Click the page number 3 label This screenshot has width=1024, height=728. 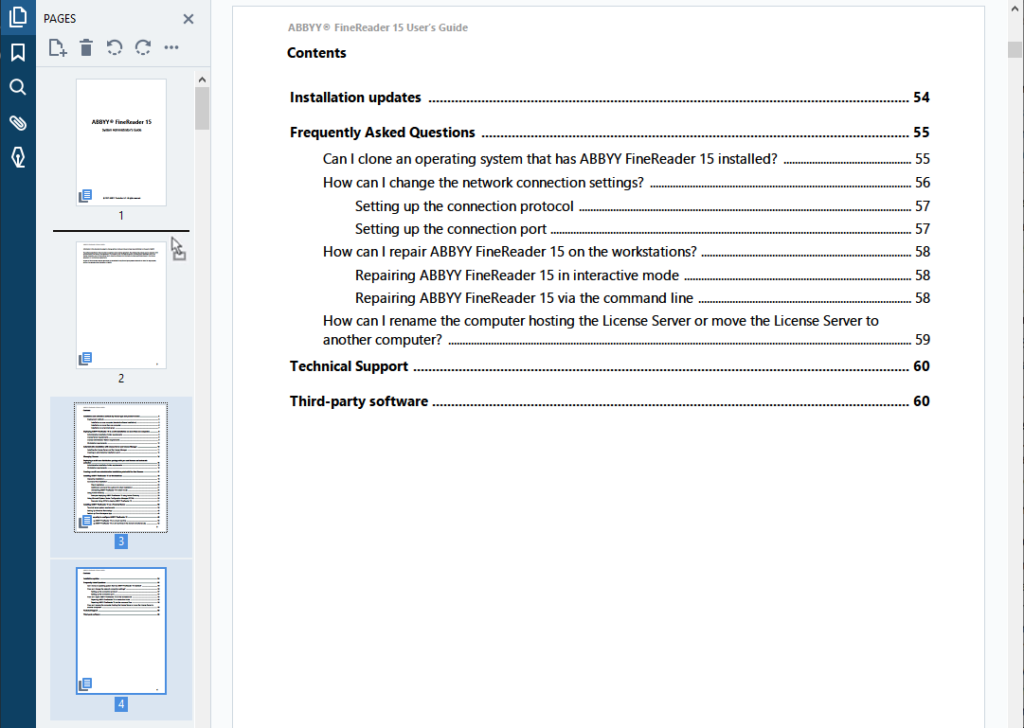point(121,541)
